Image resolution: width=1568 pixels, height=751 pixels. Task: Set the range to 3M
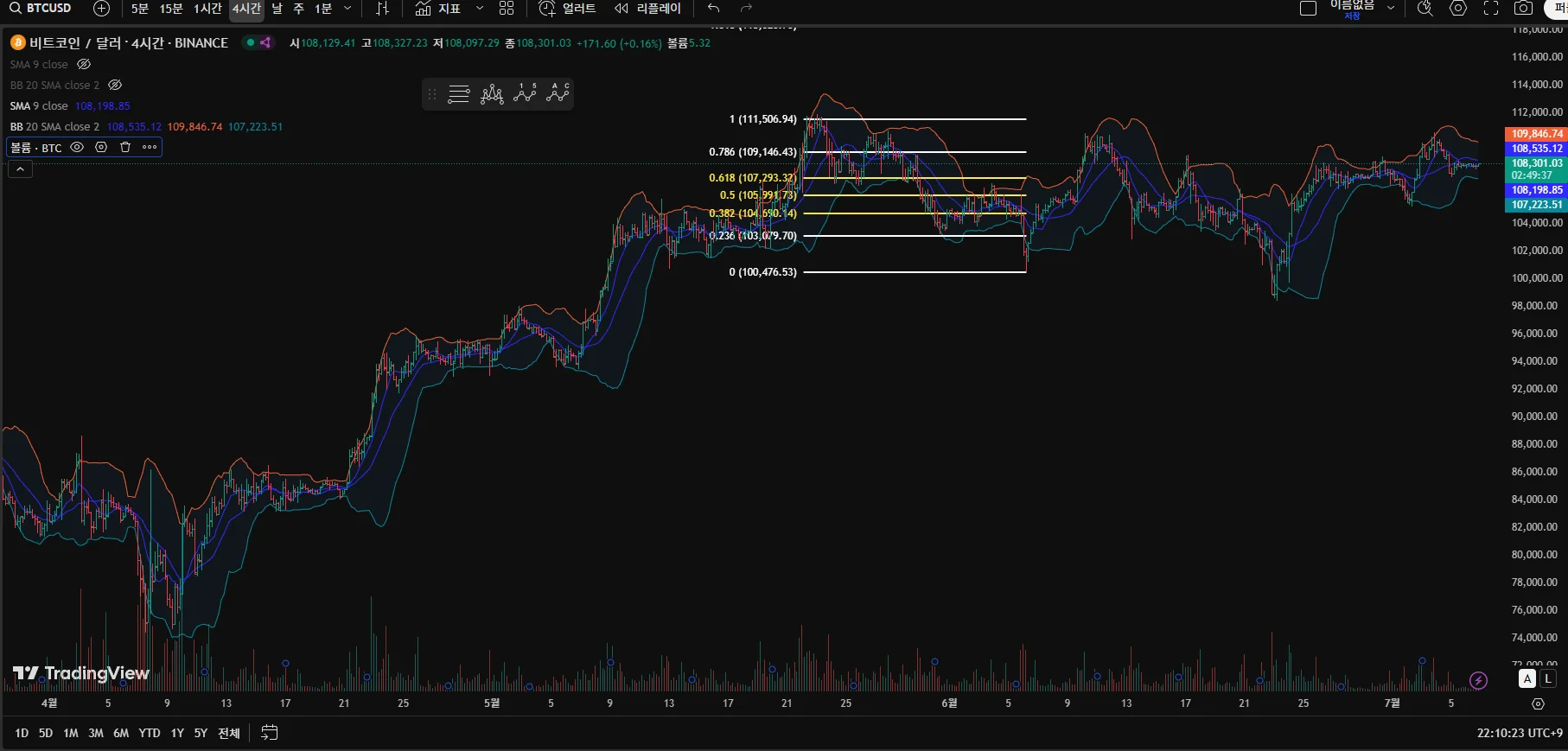[96, 733]
